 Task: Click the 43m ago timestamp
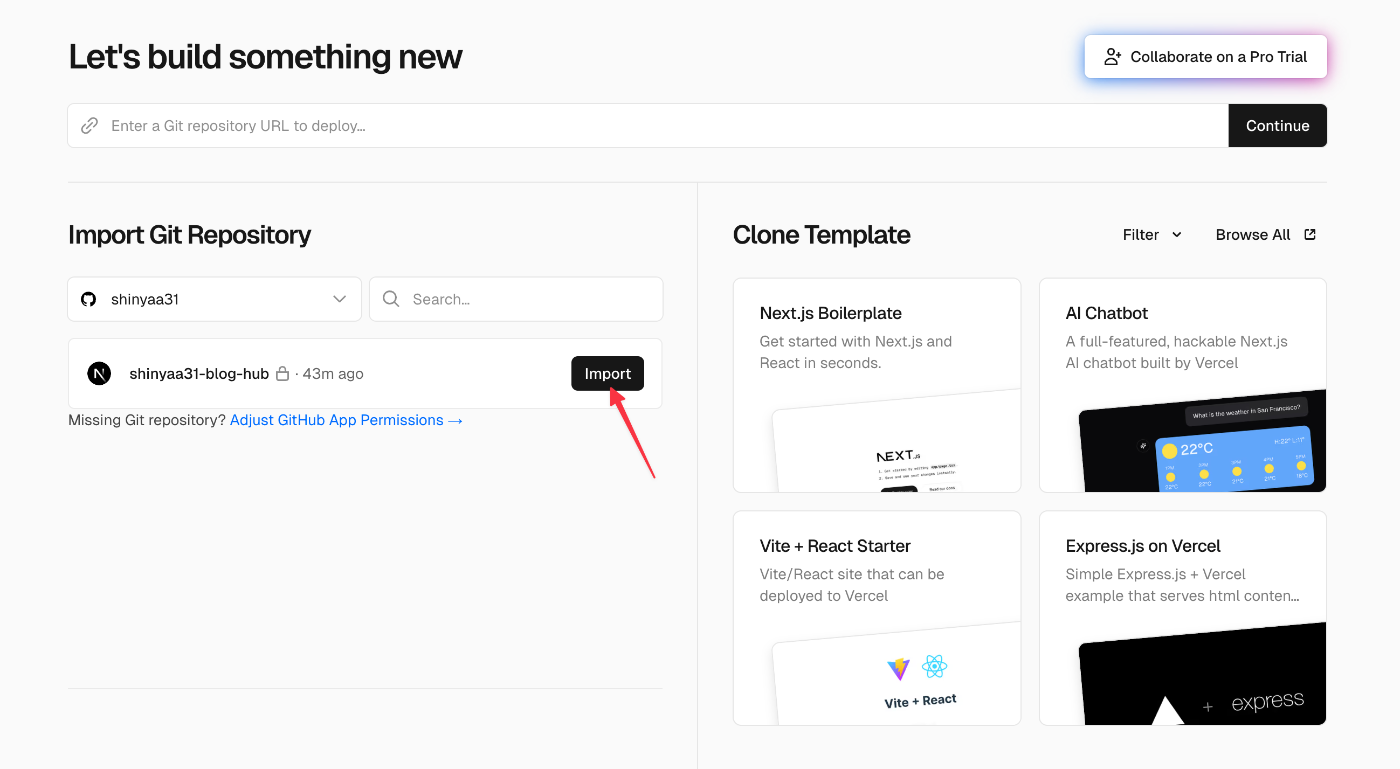333,374
